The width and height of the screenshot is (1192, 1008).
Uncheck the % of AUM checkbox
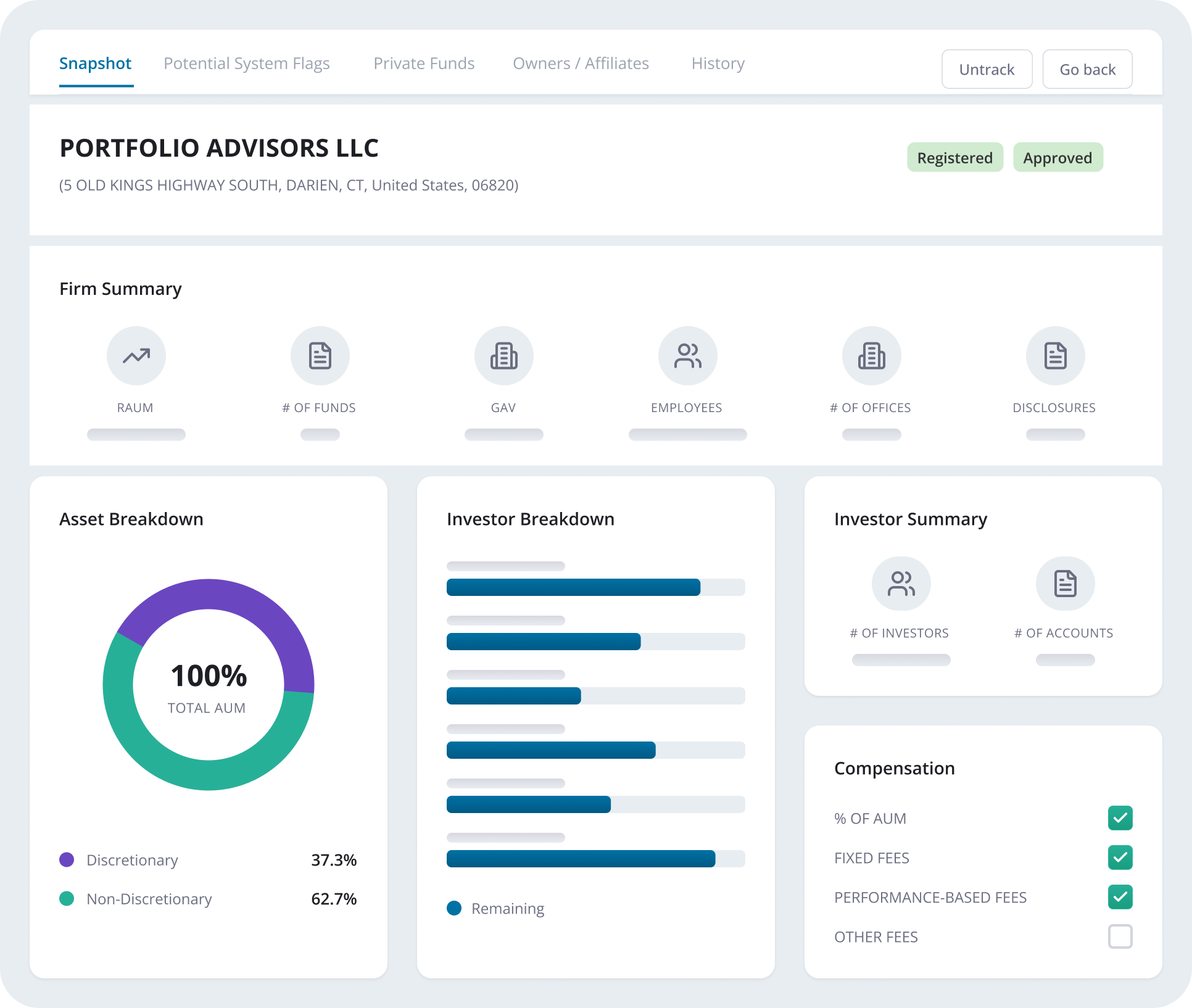click(x=1120, y=818)
